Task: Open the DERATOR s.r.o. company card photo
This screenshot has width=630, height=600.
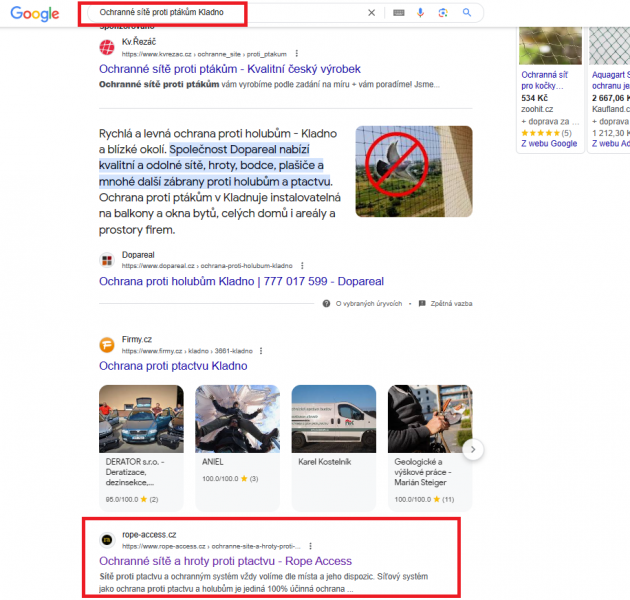Action: [x=141, y=419]
